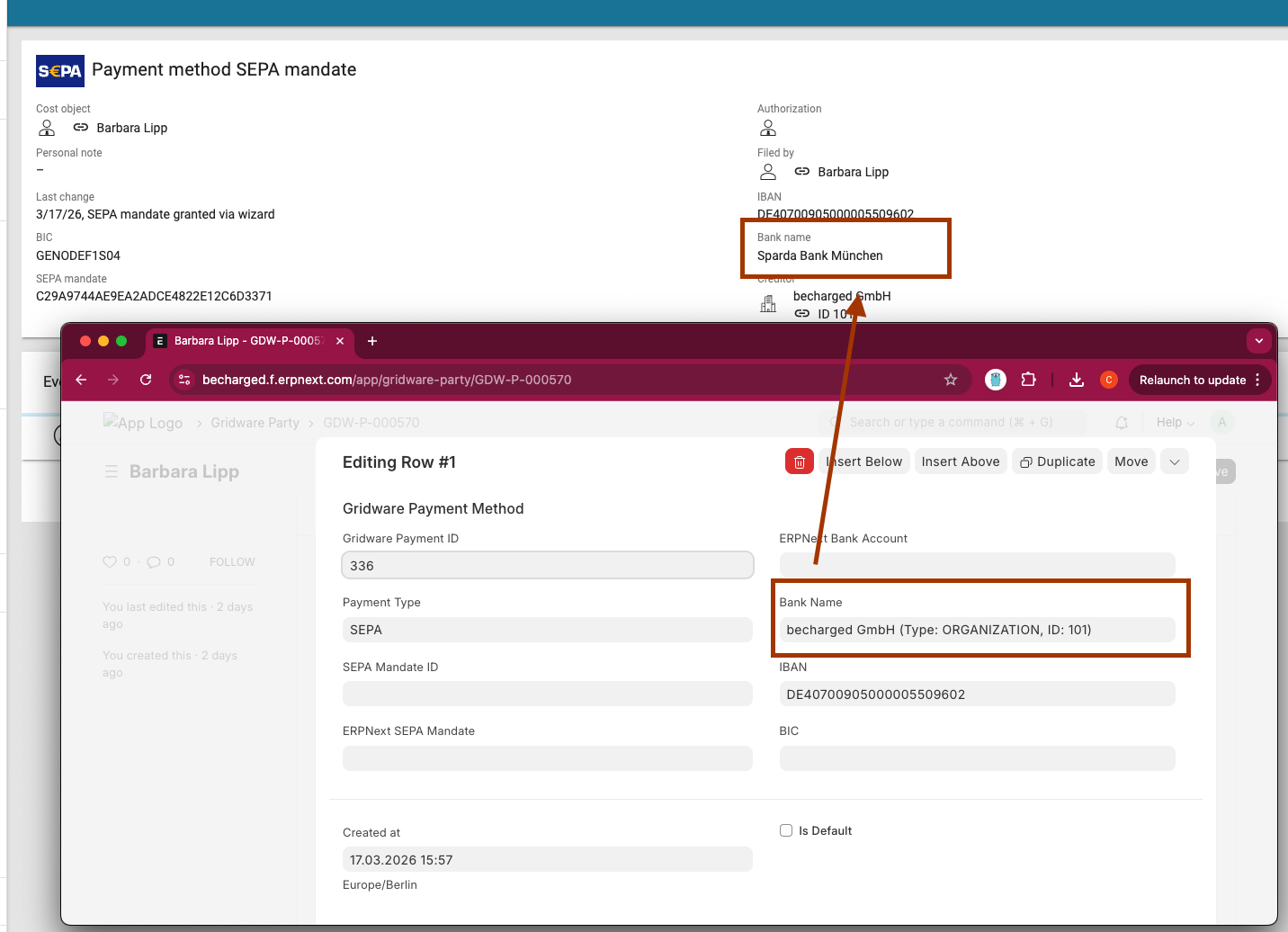
Task: Click the Insert Below button
Action: 863,462
